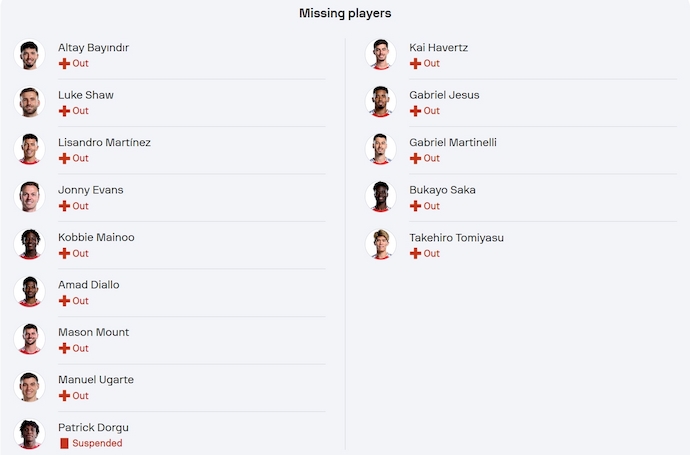Image resolution: width=690 pixels, height=455 pixels.
Task: Click Manuel Ugarte's avatar photo
Action: pyautogui.click(x=30, y=387)
